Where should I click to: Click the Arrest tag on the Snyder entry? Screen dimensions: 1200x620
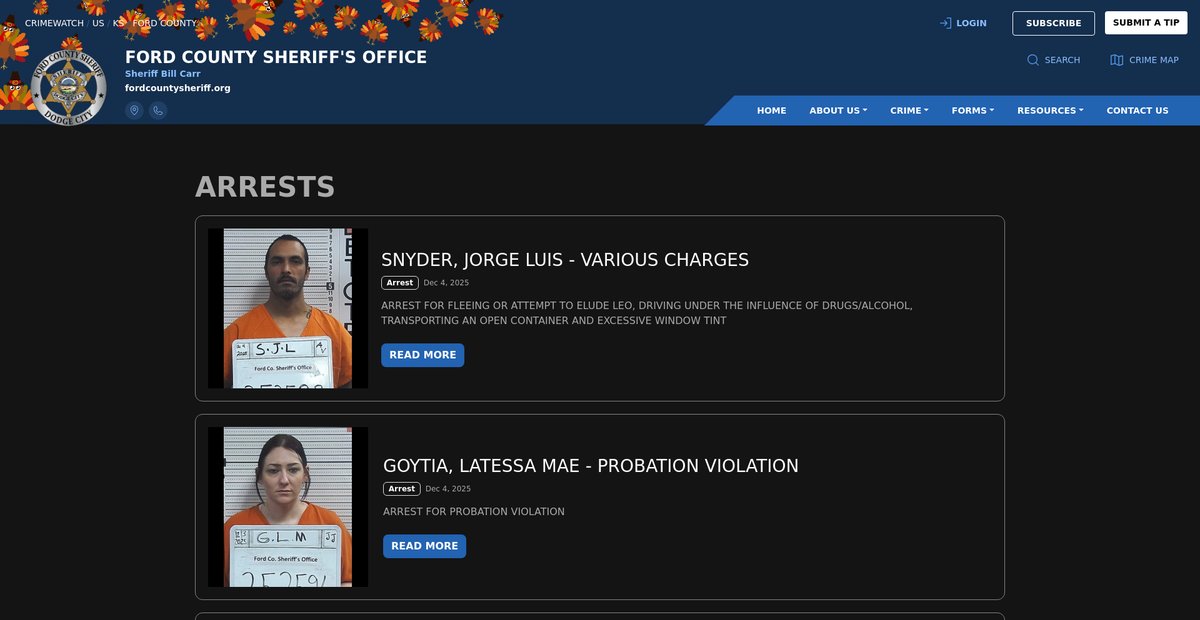[x=400, y=283]
